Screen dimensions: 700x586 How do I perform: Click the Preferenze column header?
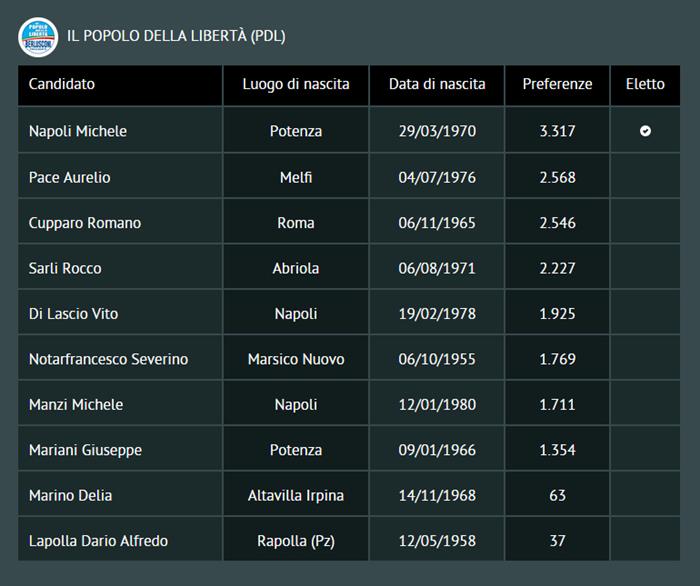click(557, 85)
